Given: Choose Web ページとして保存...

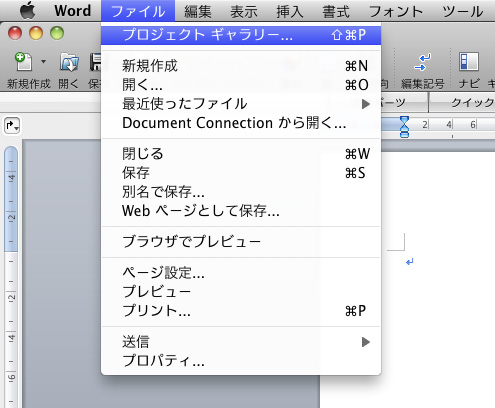Looking at the screenshot, I should [241, 211].
